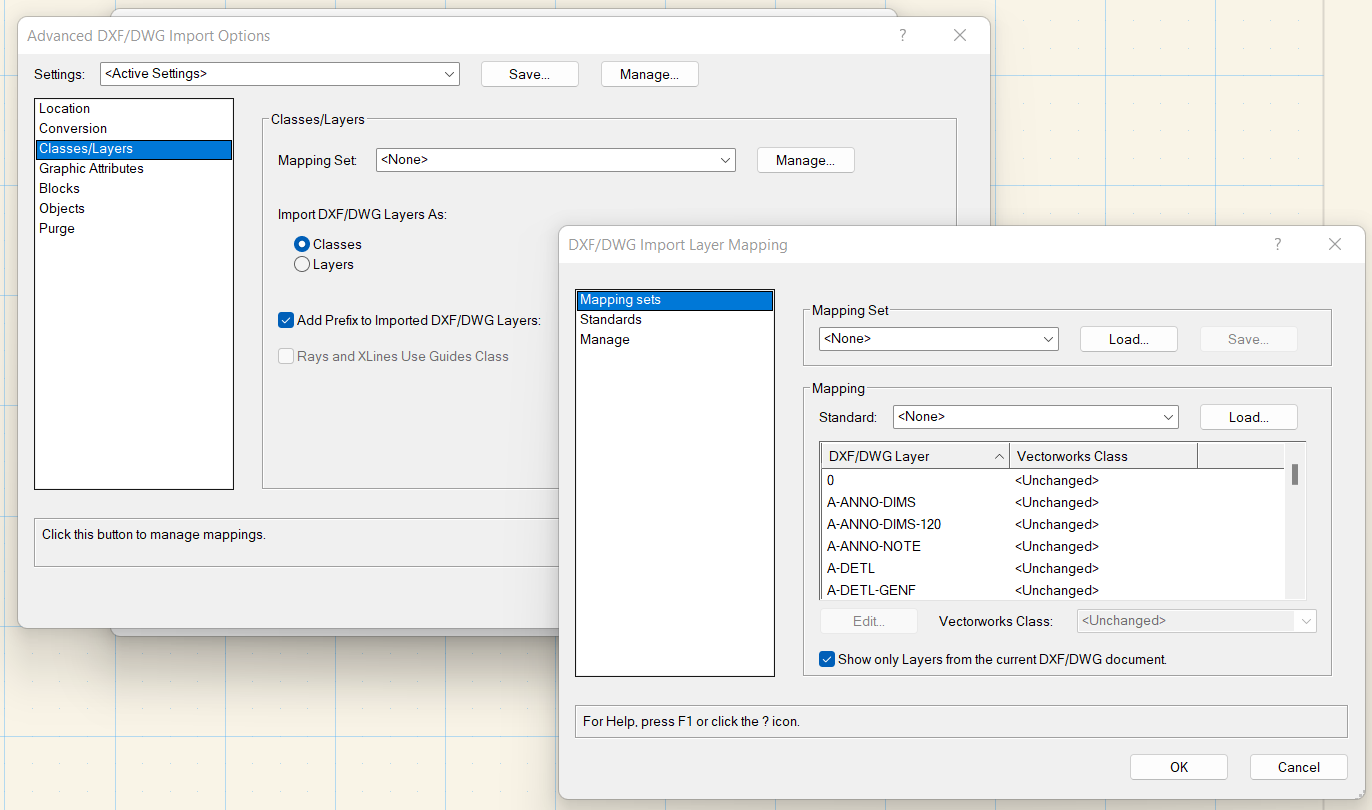The height and width of the screenshot is (810, 1372).
Task: Uncheck Show only Layers from current document
Action: 827,659
